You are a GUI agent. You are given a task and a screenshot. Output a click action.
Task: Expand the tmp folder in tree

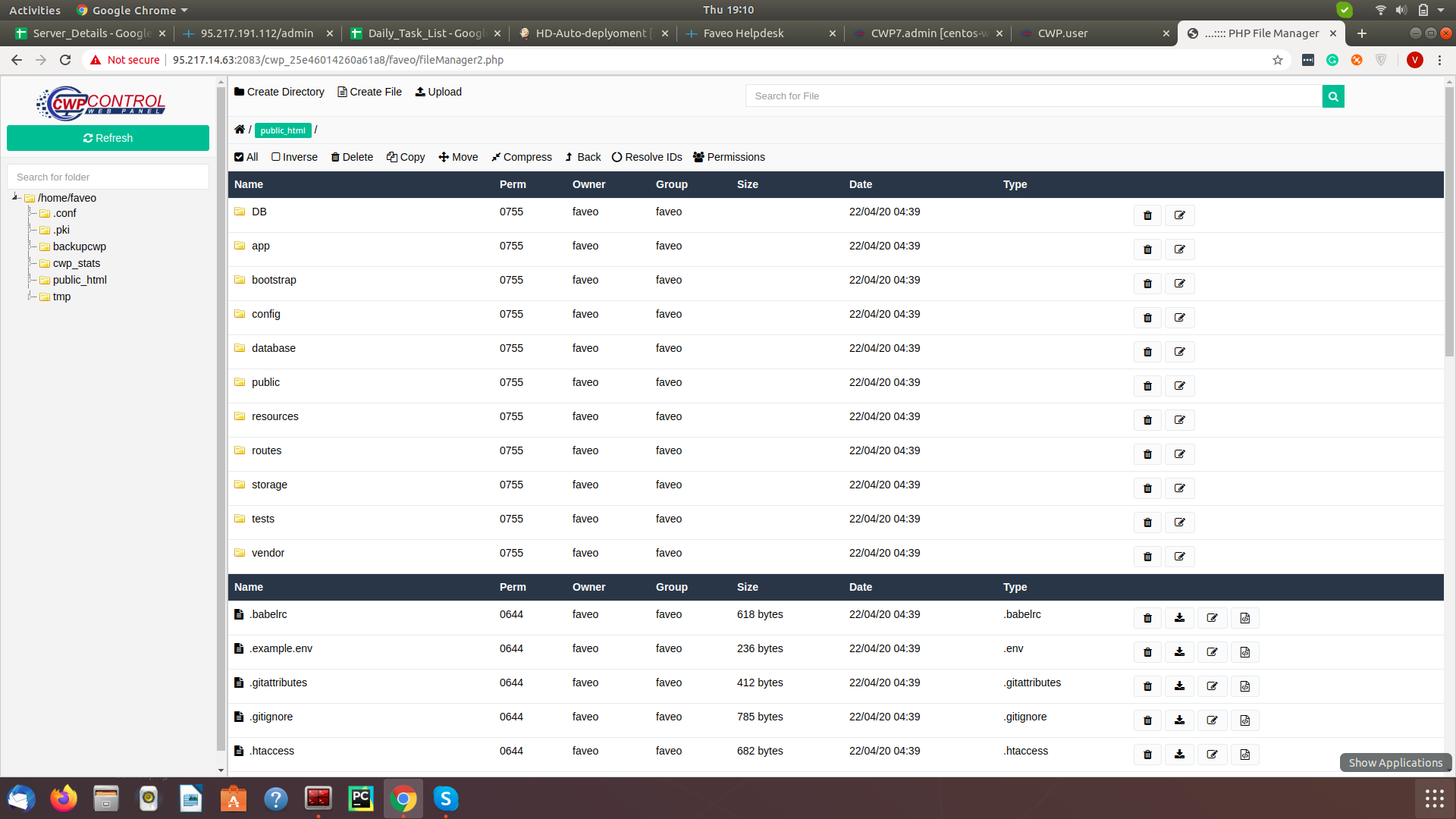pyautogui.click(x=30, y=297)
